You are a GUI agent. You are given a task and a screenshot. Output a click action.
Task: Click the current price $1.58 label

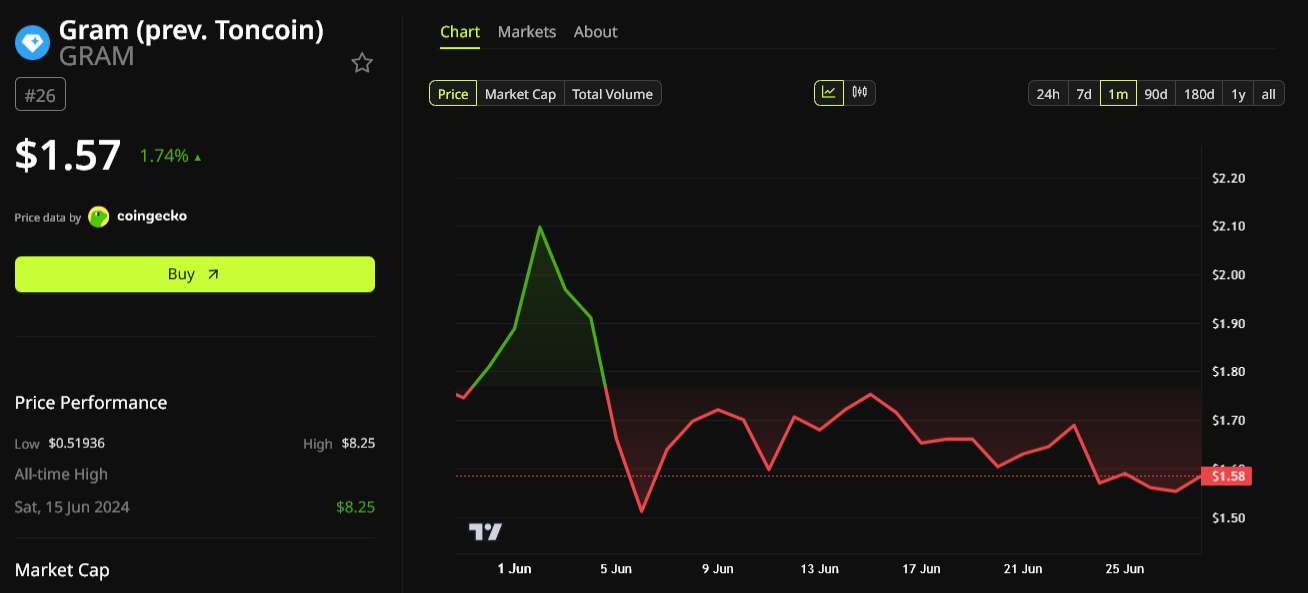[x=1226, y=476]
